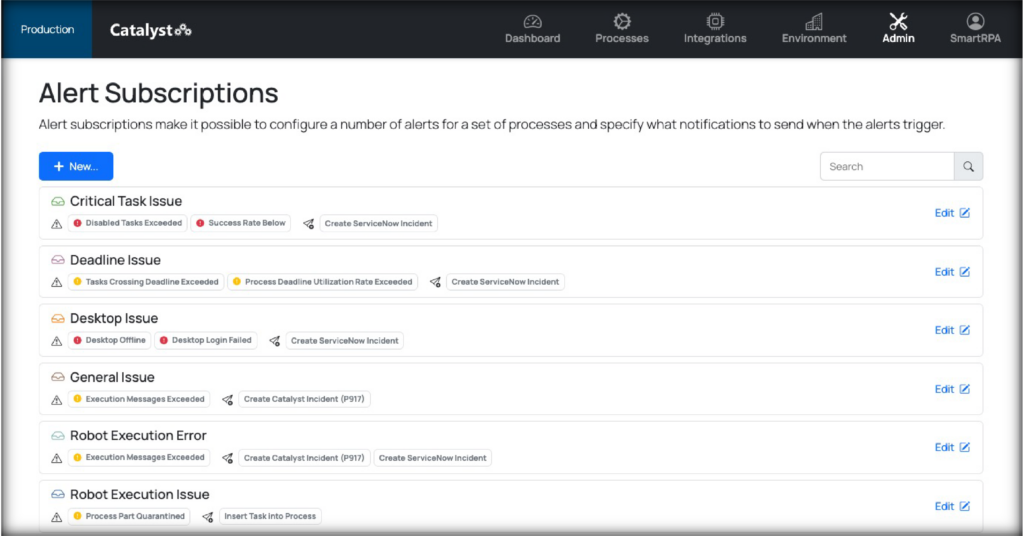Click the Processes gear icon
Screen dimensions: 1024x536
coord(621,21)
